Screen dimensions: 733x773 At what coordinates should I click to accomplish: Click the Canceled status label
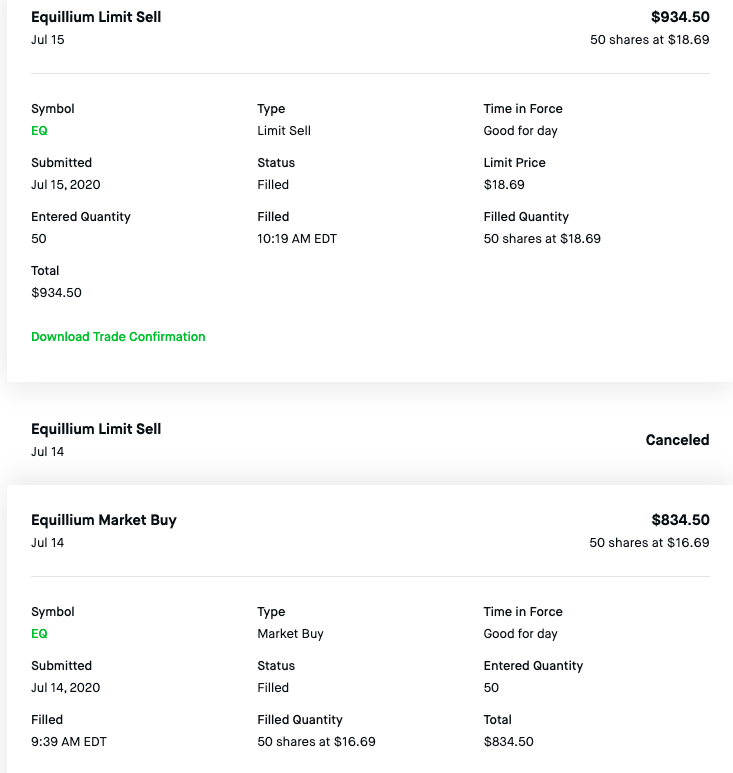coord(677,440)
